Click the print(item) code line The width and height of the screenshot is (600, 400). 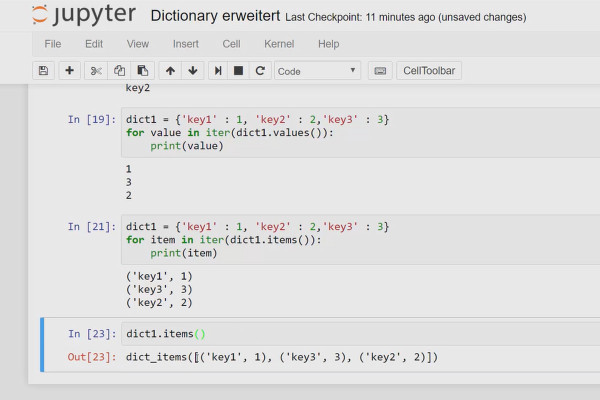pos(183,253)
